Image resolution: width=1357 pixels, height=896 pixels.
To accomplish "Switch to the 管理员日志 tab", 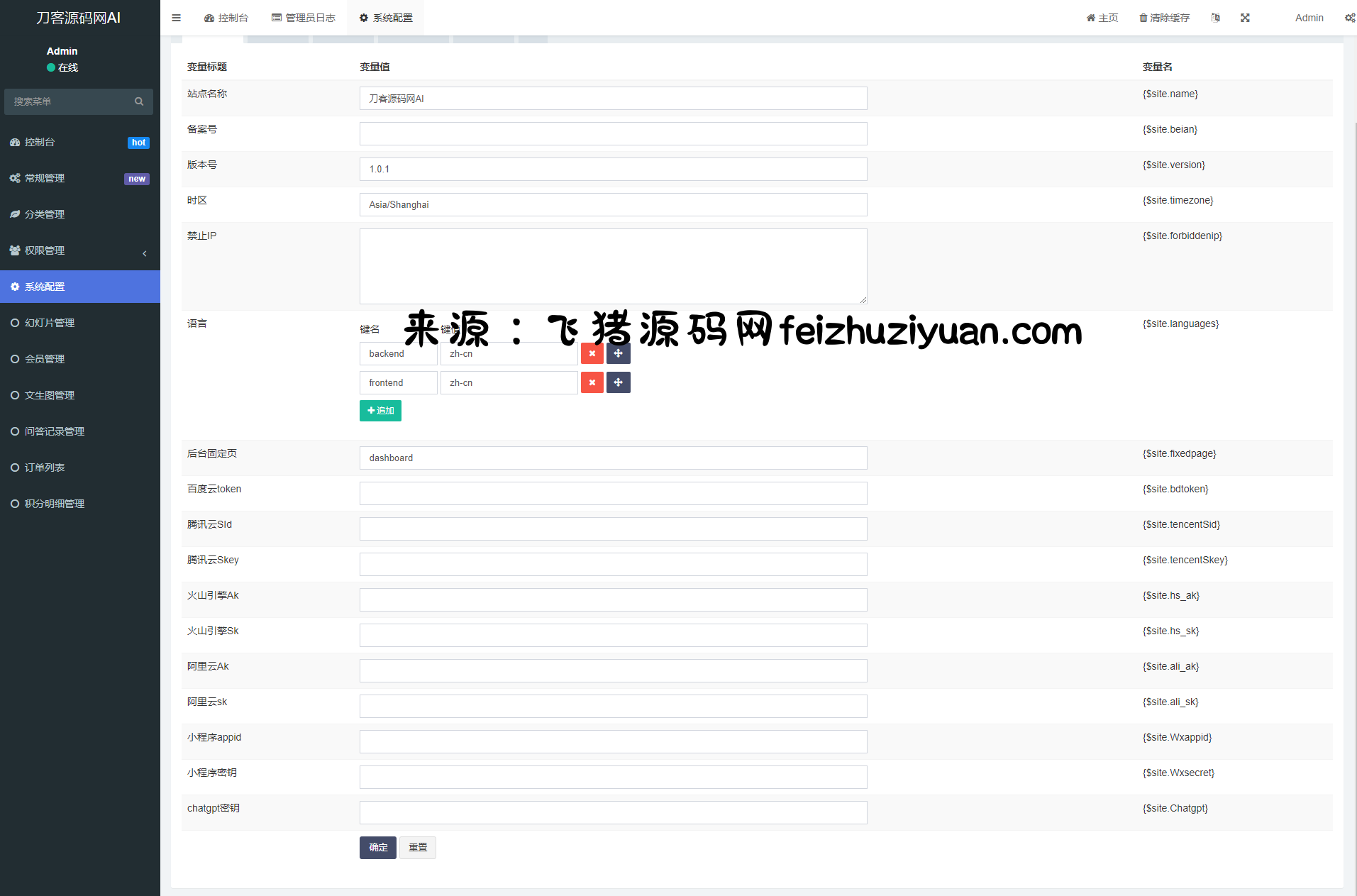I will click(x=304, y=18).
